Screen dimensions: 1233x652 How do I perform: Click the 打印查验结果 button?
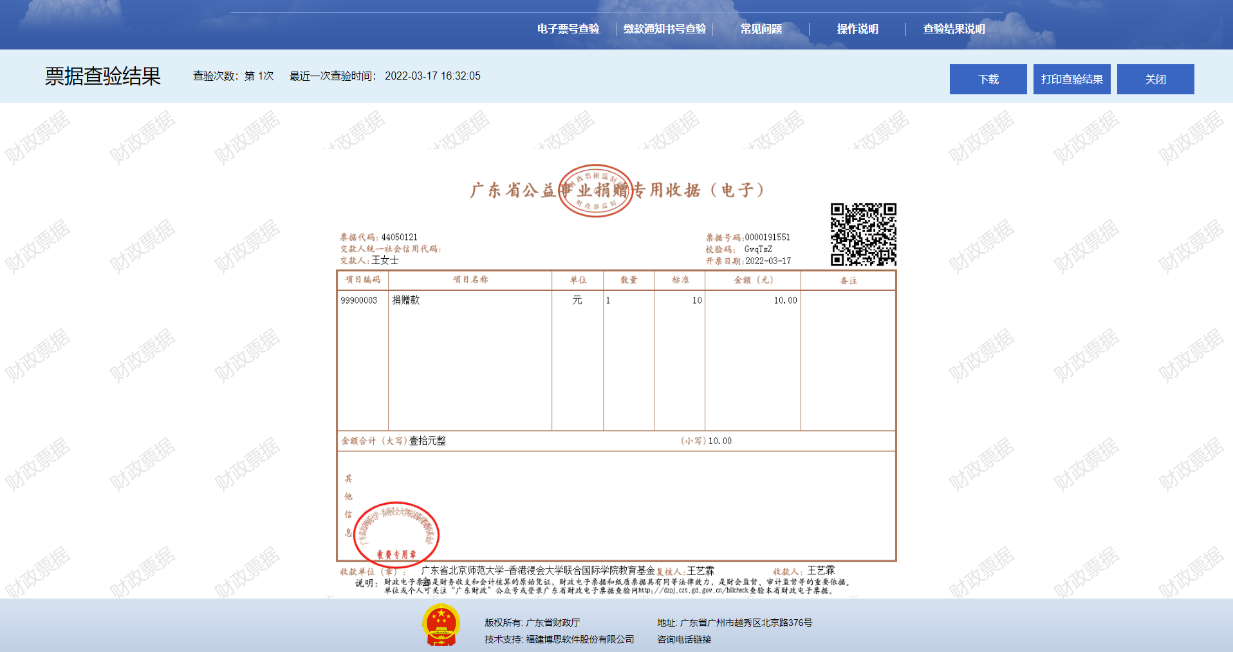[x=1071, y=79]
